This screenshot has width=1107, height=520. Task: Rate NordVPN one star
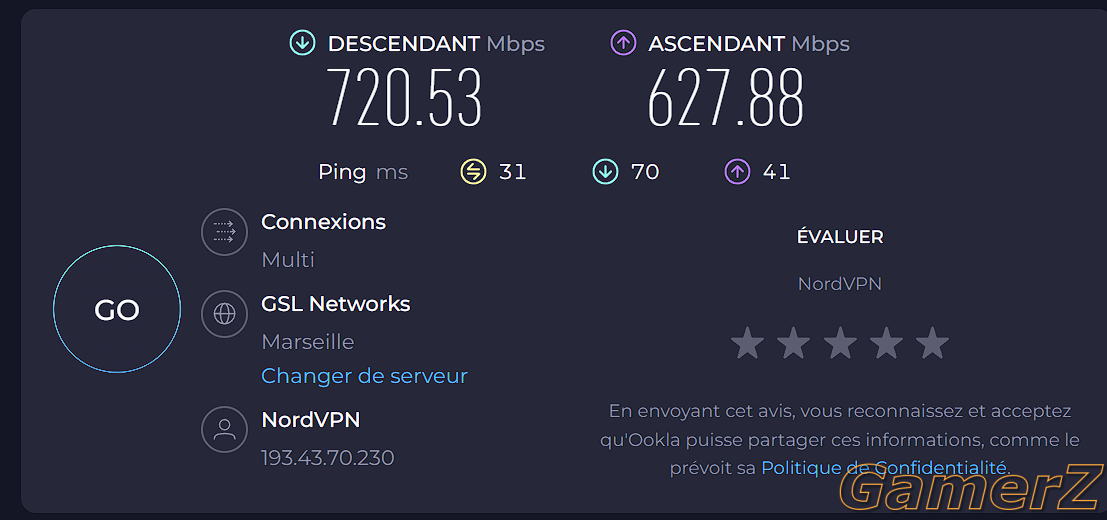tap(748, 343)
